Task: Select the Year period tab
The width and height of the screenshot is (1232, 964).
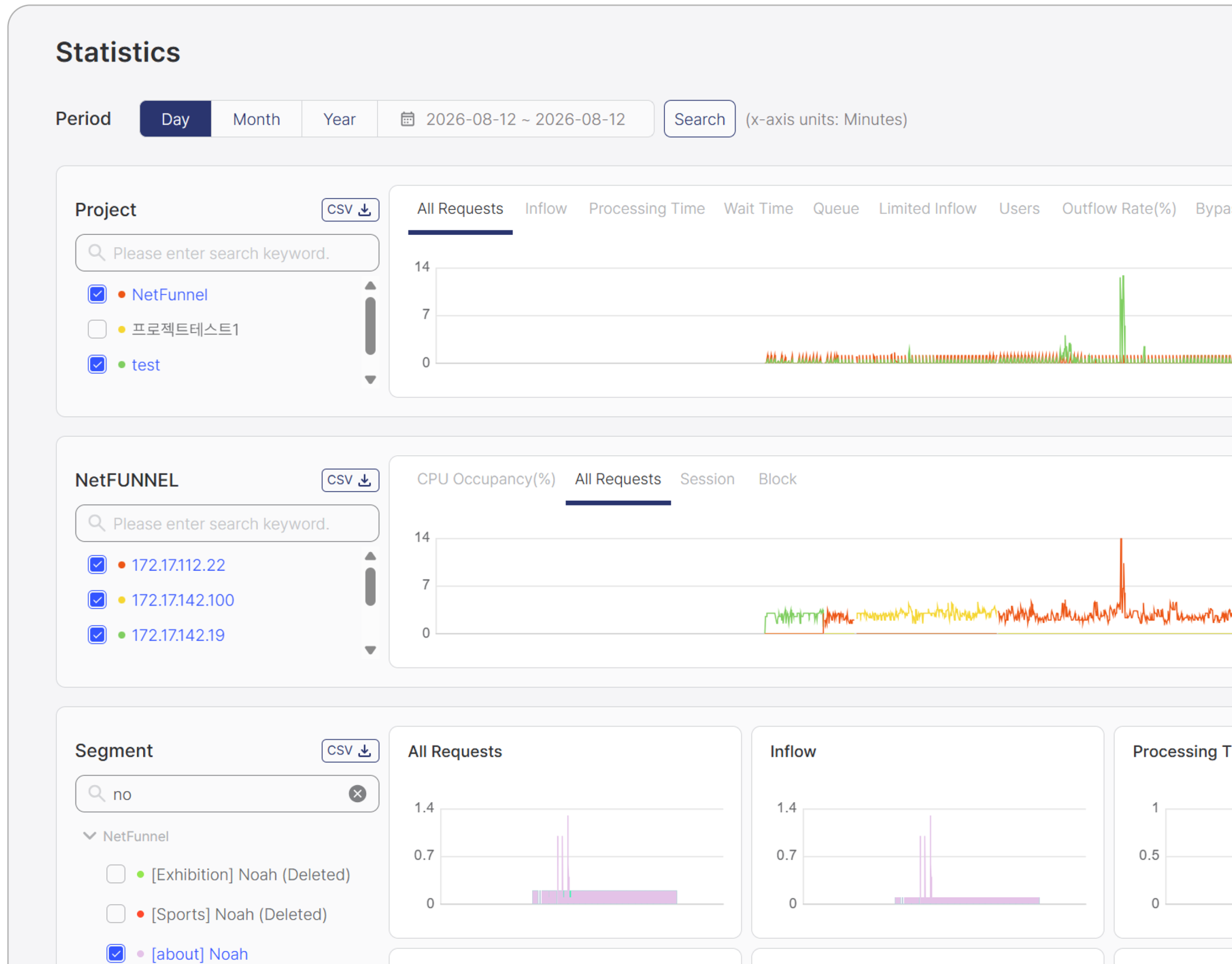Action: 339,119
